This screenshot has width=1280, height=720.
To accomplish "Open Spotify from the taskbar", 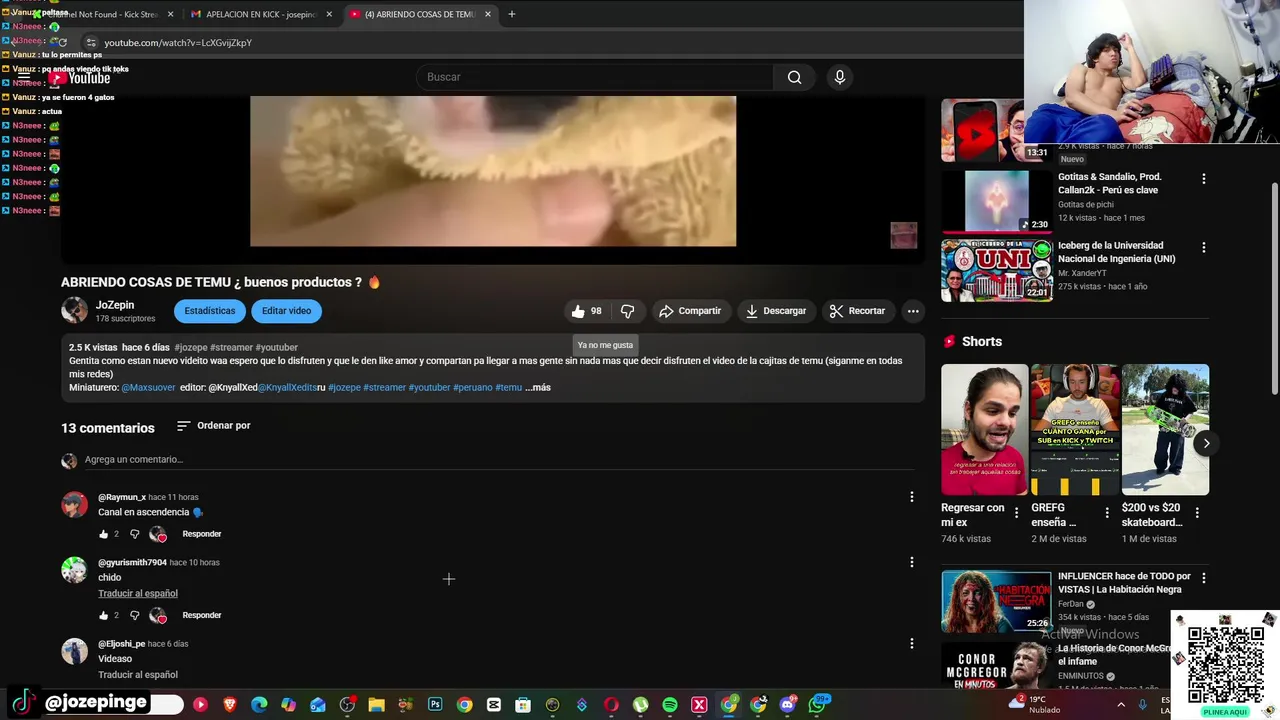I will (670, 705).
